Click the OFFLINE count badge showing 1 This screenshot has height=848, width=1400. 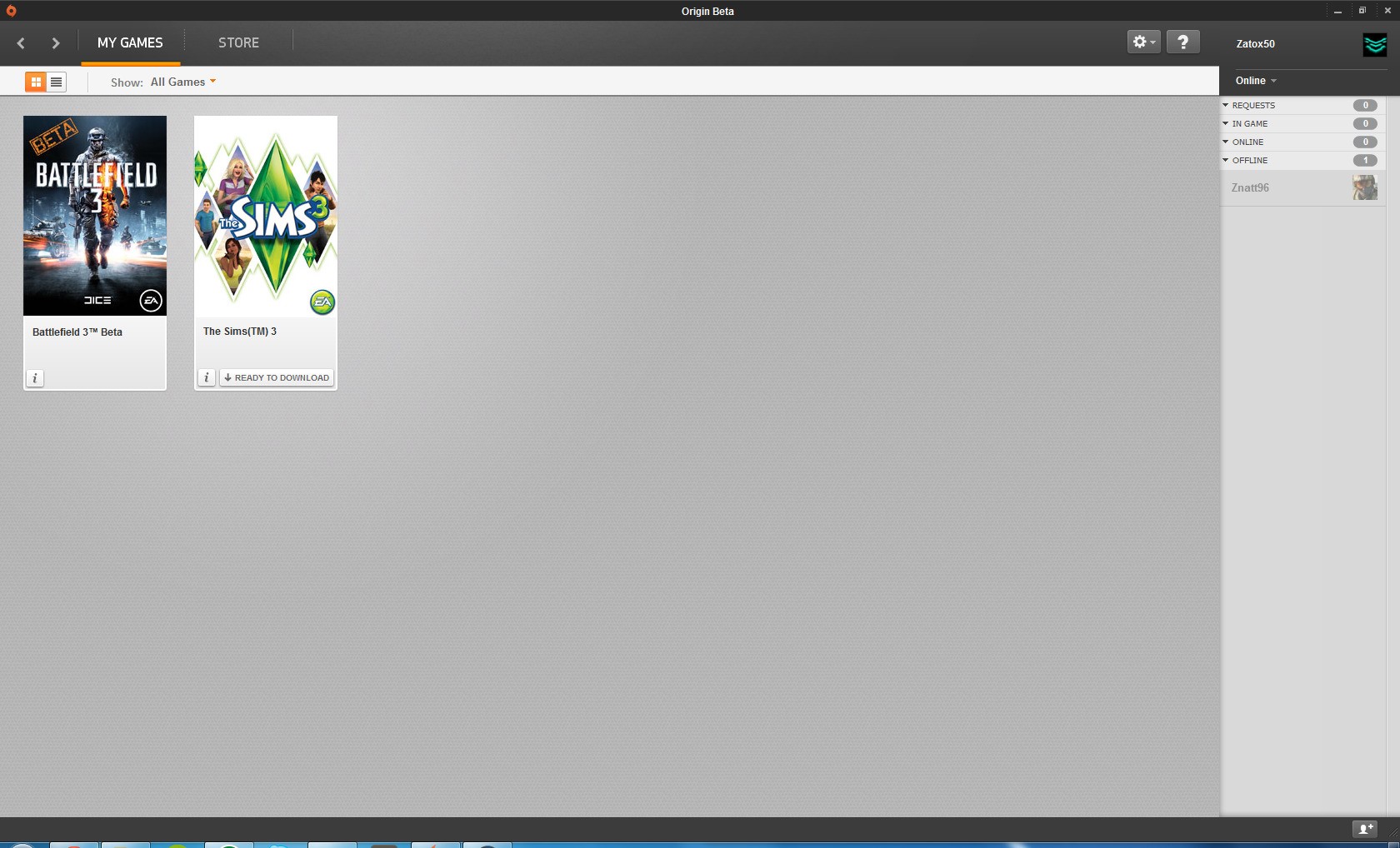(1365, 161)
